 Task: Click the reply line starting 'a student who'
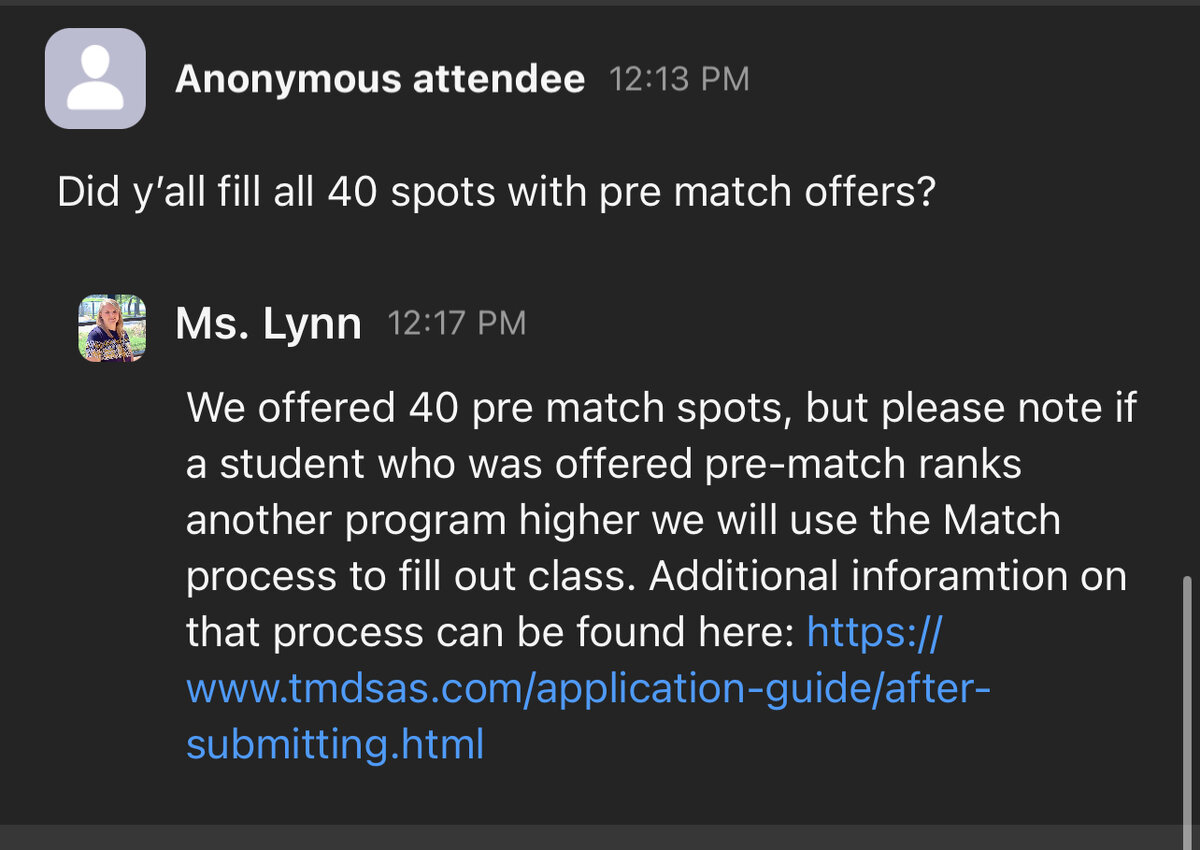pyautogui.click(x=603, y=464)
